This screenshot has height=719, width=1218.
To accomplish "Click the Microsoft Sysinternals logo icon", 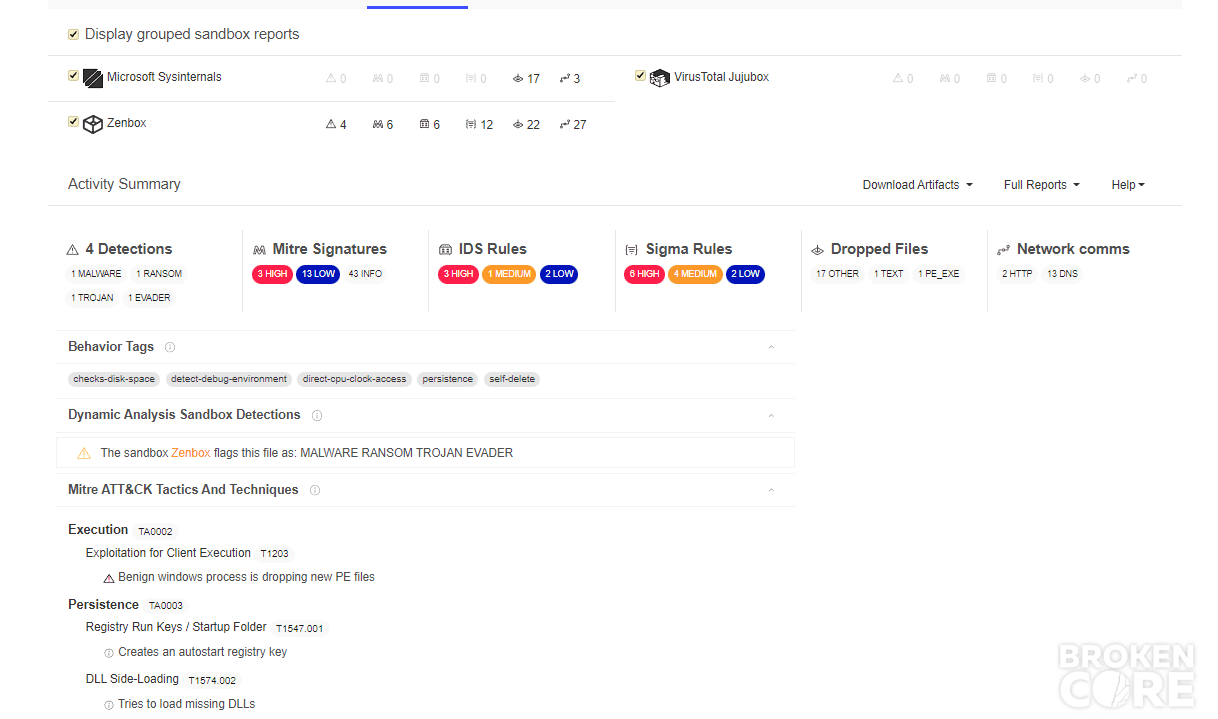I will coord(93,78).
